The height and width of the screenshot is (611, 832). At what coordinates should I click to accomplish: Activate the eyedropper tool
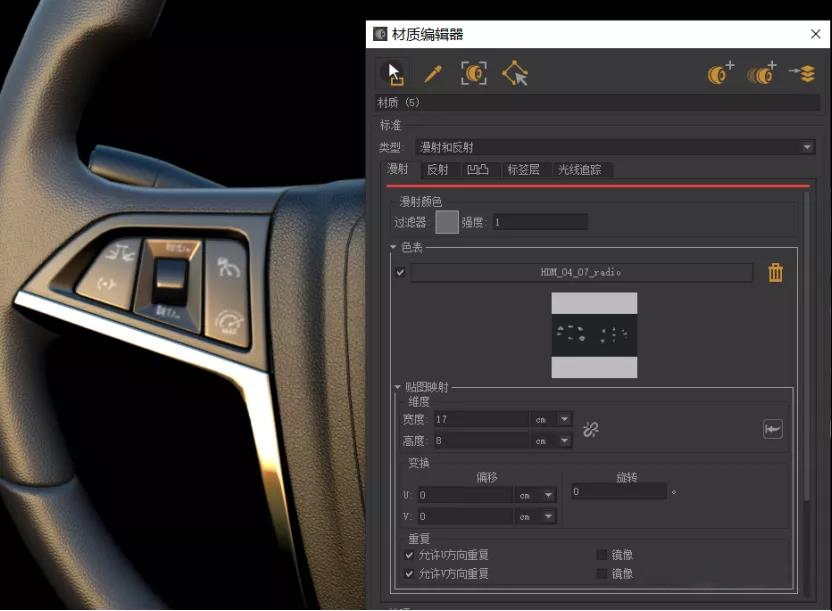[433, 73]
